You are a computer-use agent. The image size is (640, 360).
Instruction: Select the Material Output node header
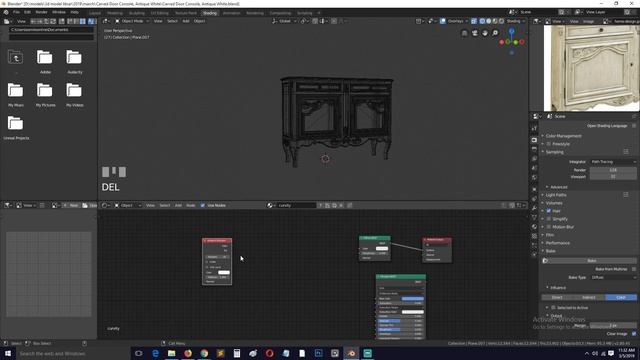437,240
